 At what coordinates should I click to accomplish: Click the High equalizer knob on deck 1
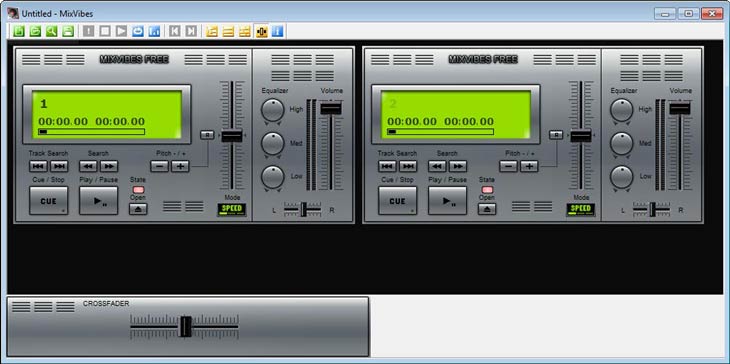(x=273, y=110)
